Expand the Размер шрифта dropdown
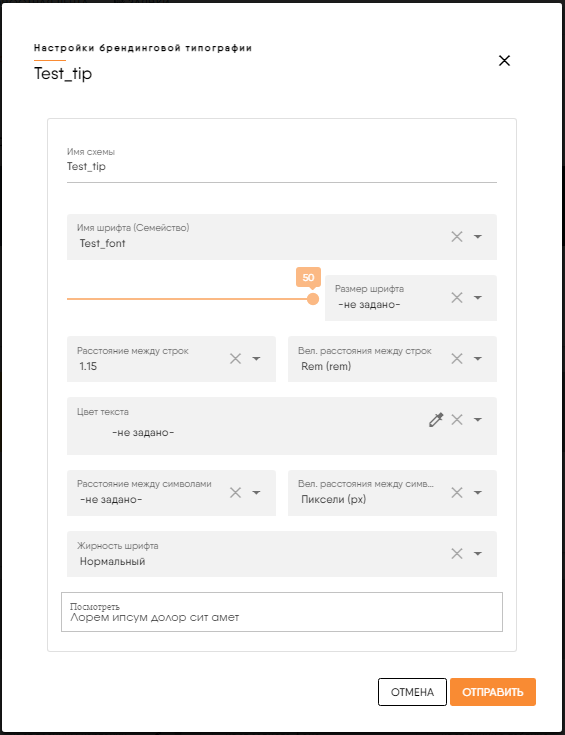Image resolution: width=565 pixels, height=735 pixels. [477, 298]
